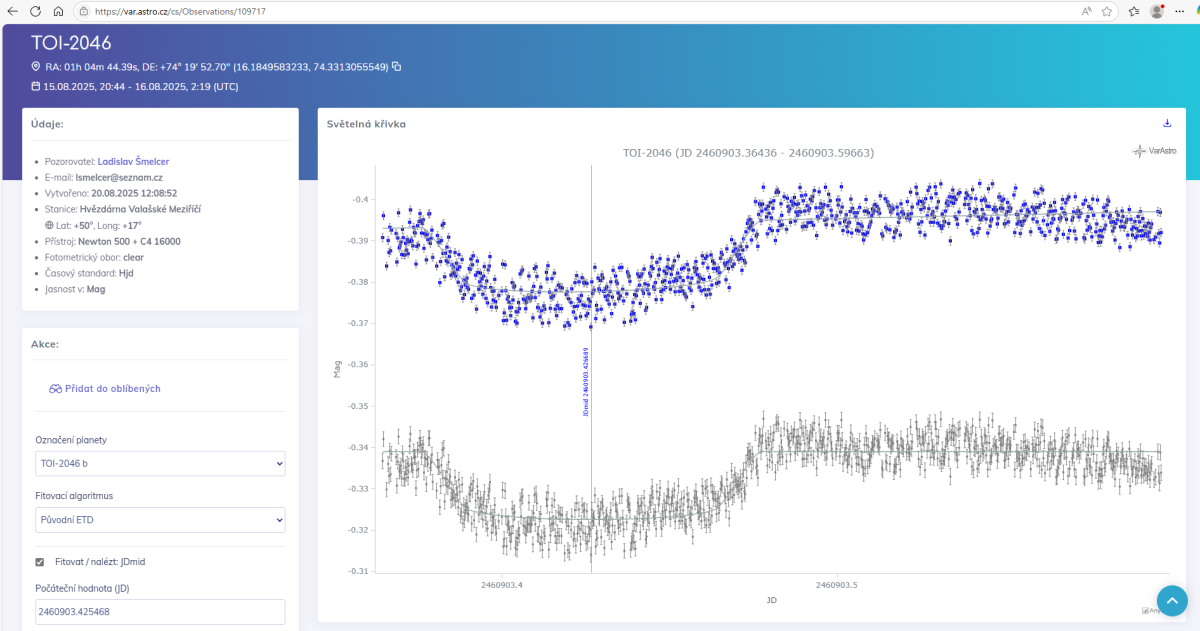1200x631 pixels.
Task: Click the scroll-to-top arrow button
Action: pyautogui.click(x=1172, y=600)
